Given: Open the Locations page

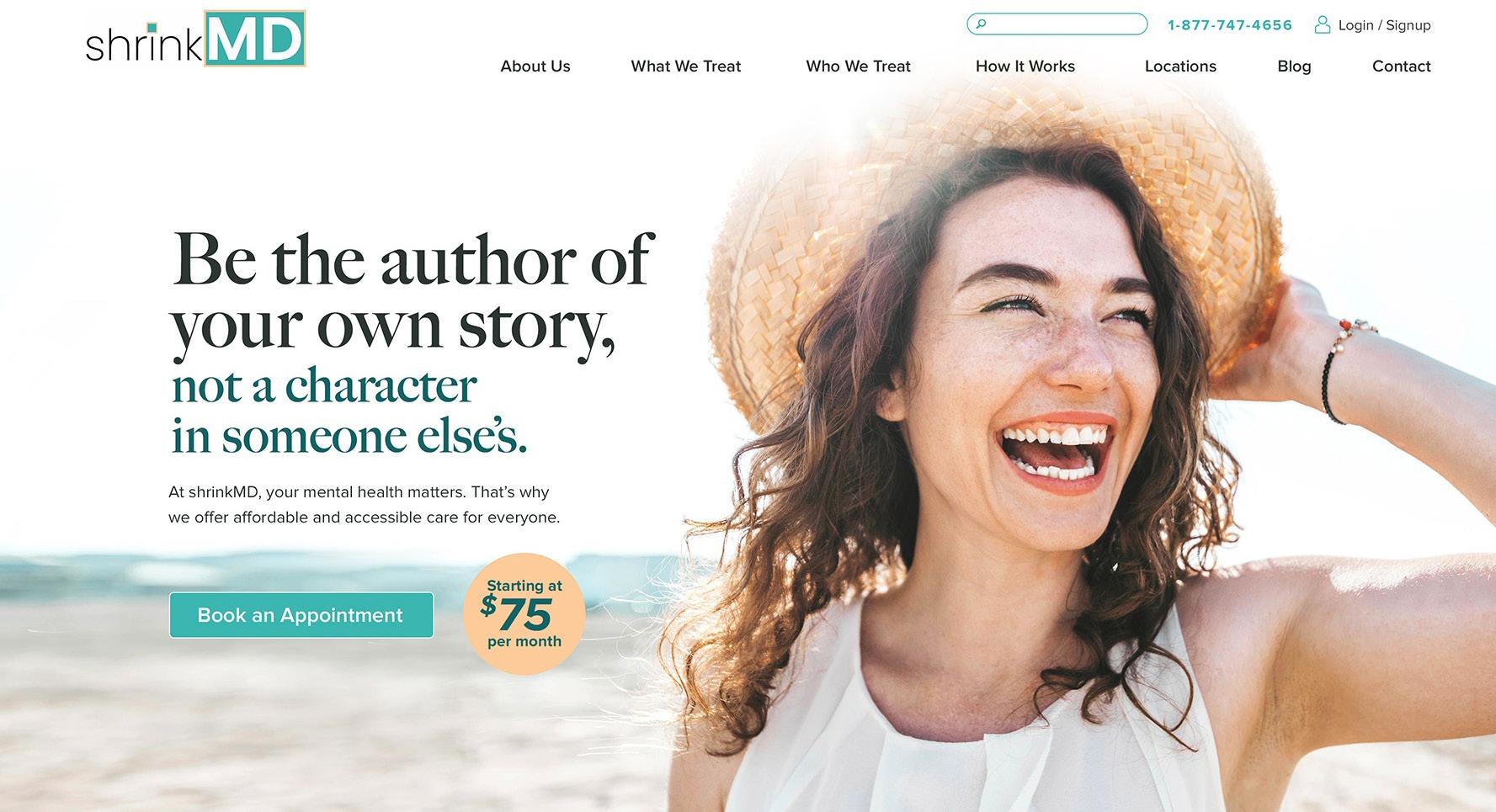Looking at the screenshot, I should (1180, 66).
